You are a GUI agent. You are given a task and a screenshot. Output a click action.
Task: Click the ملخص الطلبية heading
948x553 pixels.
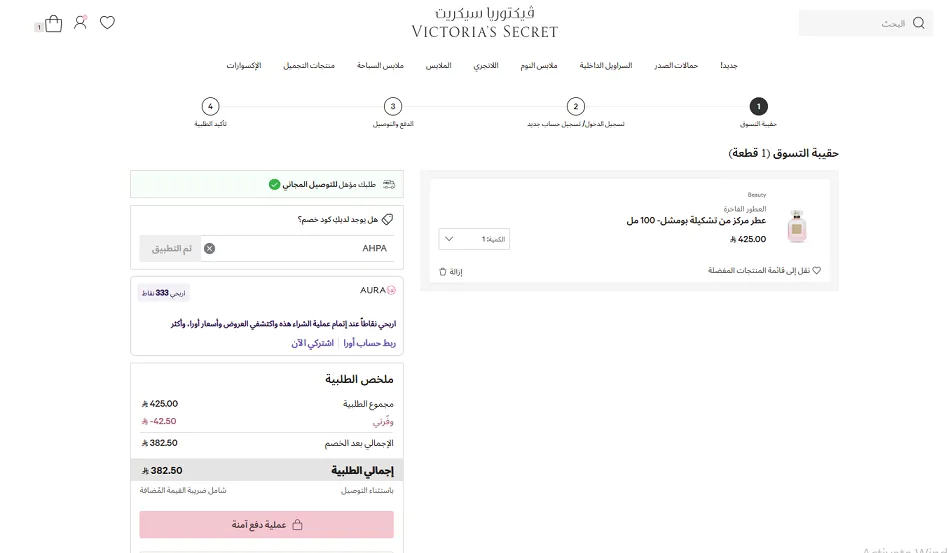pyautogui.click(x=359, y=380)
